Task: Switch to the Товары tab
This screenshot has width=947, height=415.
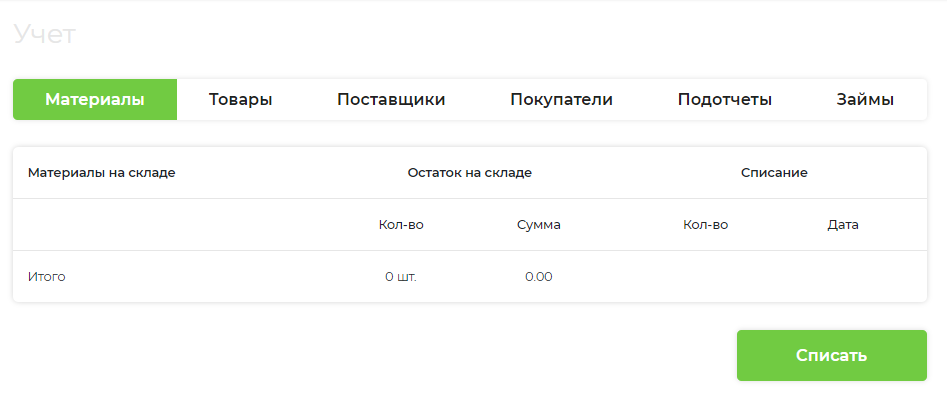Action: (x=240, y=100)
